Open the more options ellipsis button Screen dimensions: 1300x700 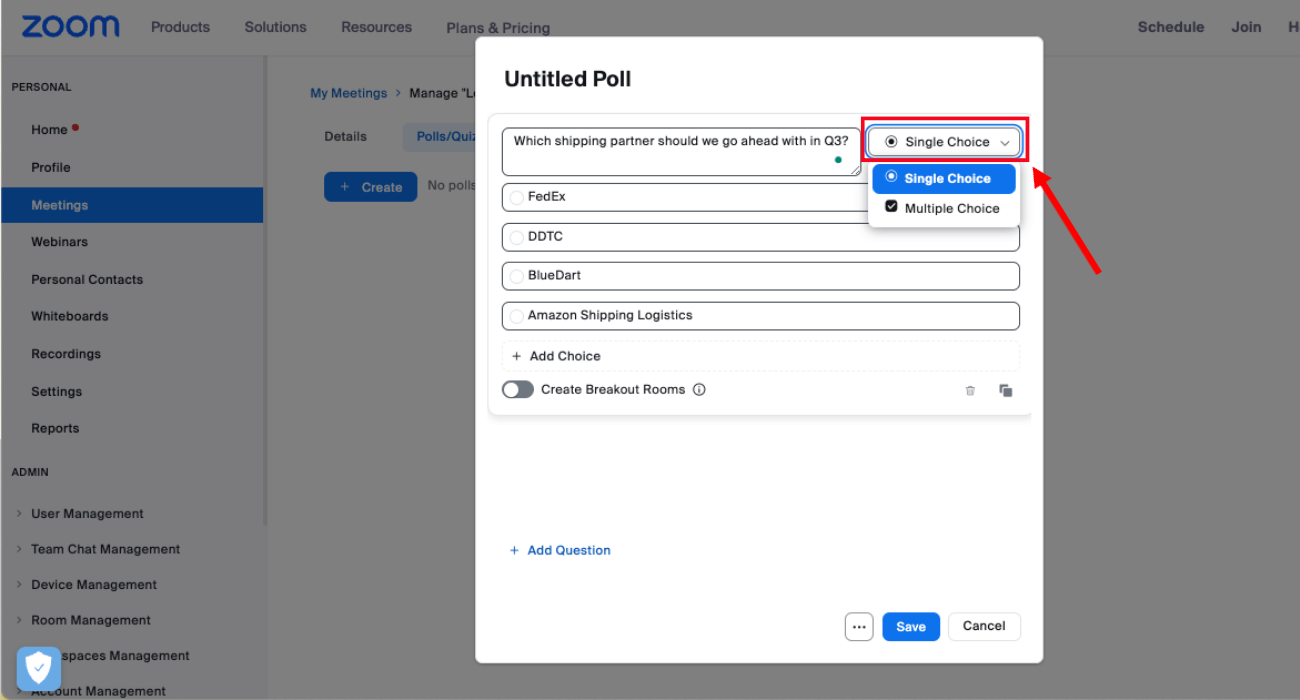(x=859, y=627)
